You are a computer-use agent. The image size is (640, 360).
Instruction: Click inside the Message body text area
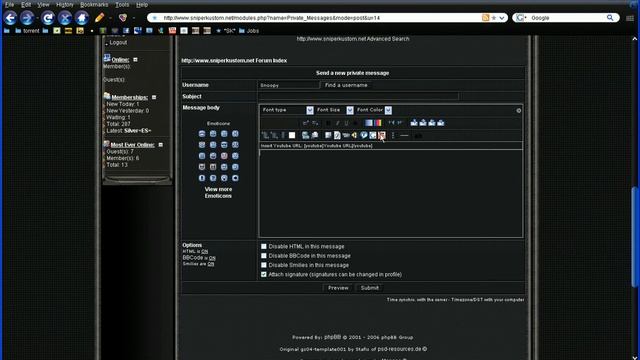[391, 193]
